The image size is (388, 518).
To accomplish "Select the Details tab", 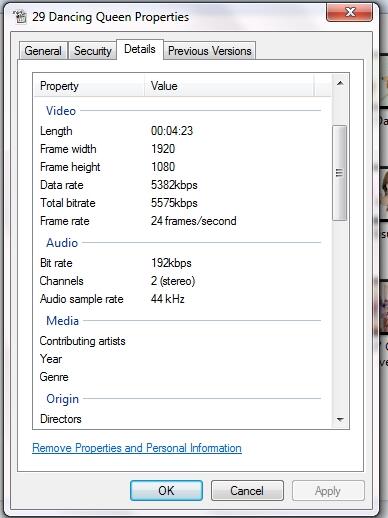I will [140, 49].
